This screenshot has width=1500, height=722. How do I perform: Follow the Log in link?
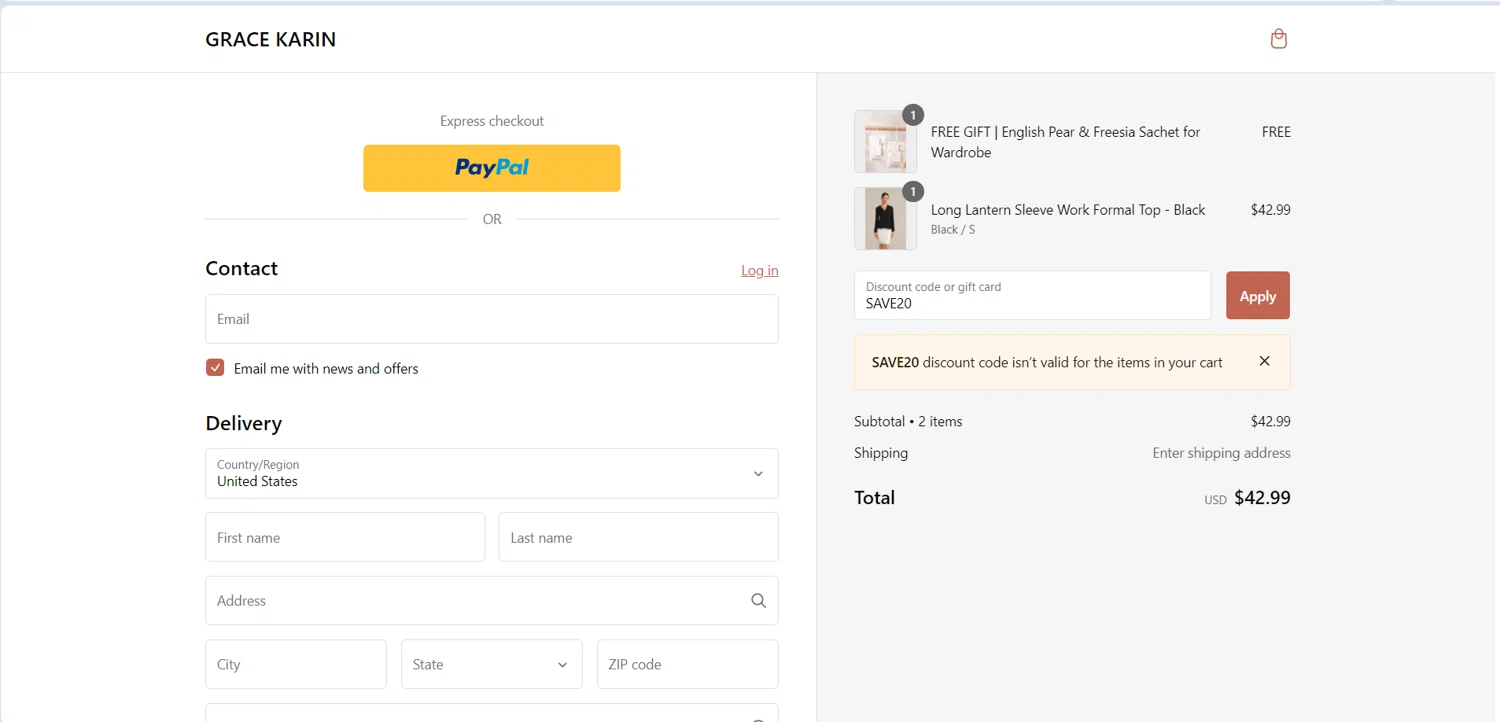coord(760,270)
